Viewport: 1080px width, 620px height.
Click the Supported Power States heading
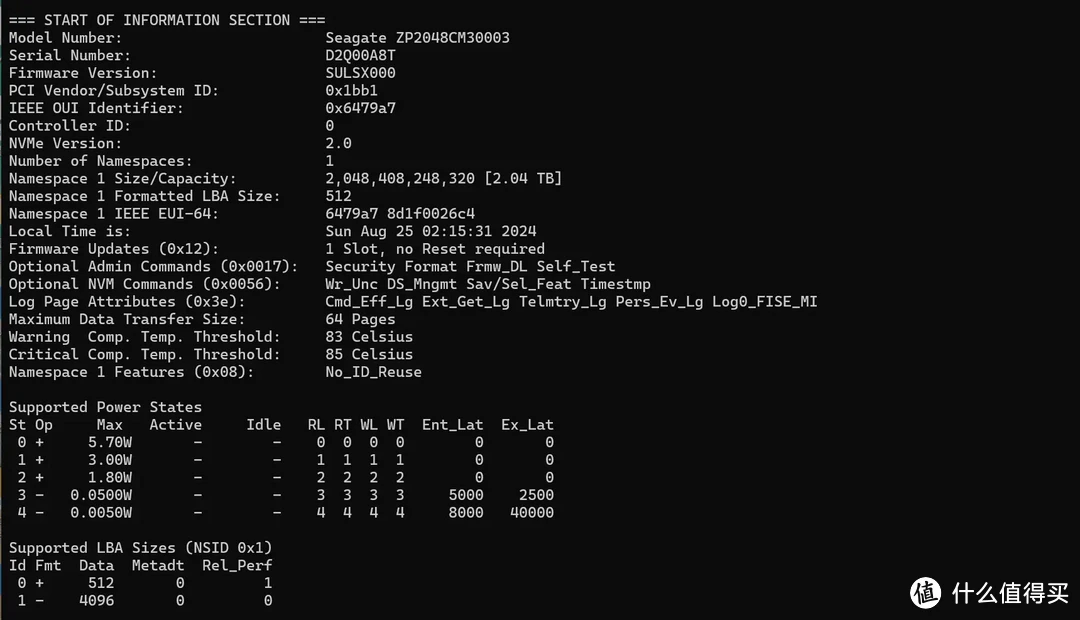[105, 407]
